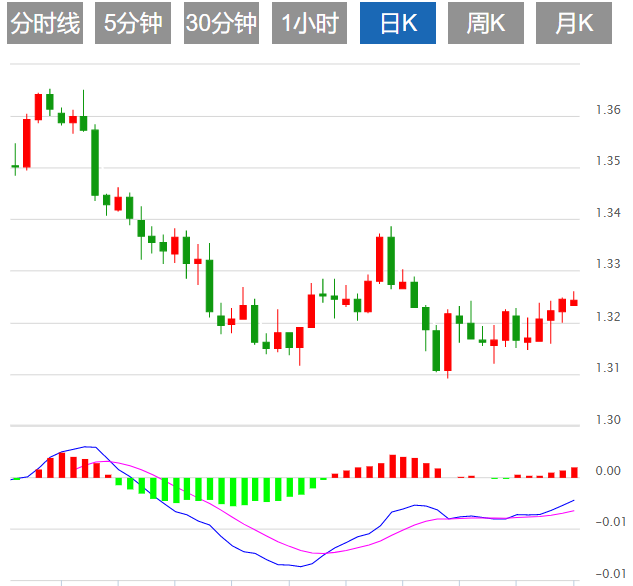
Task: Switch to the 周K weekly chart
Action: pos(486,23)
